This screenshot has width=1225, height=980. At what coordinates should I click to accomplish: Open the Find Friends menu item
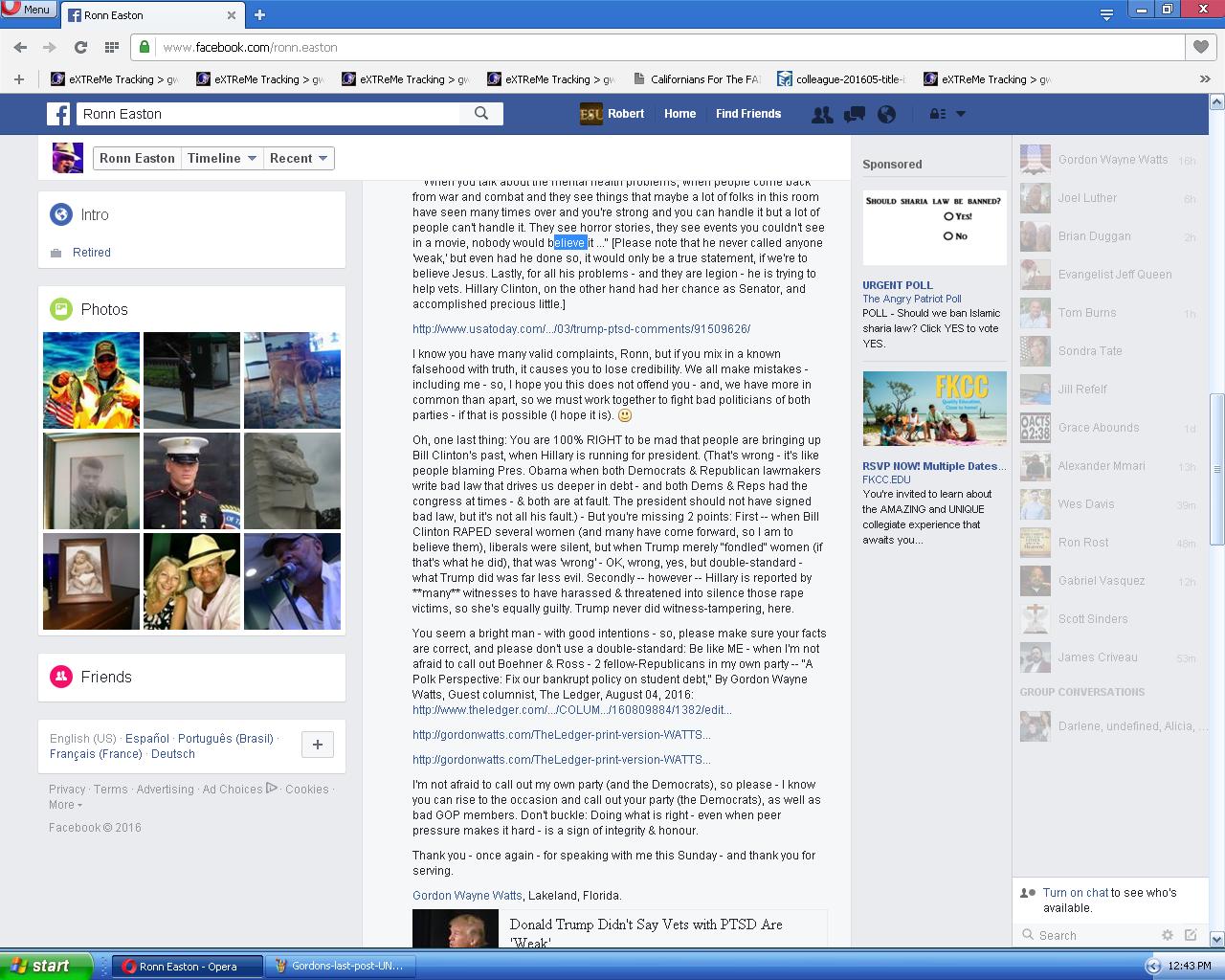[747, 114]
